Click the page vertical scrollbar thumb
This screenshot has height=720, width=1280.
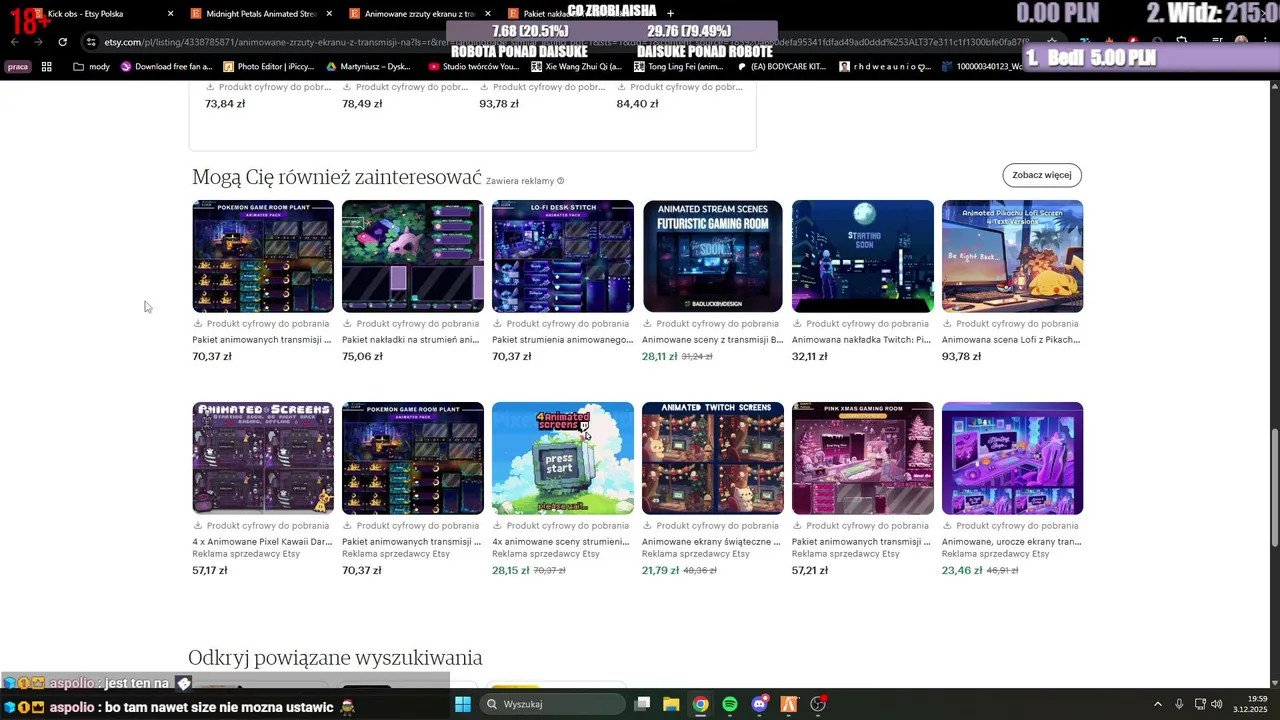[1274, 488]
